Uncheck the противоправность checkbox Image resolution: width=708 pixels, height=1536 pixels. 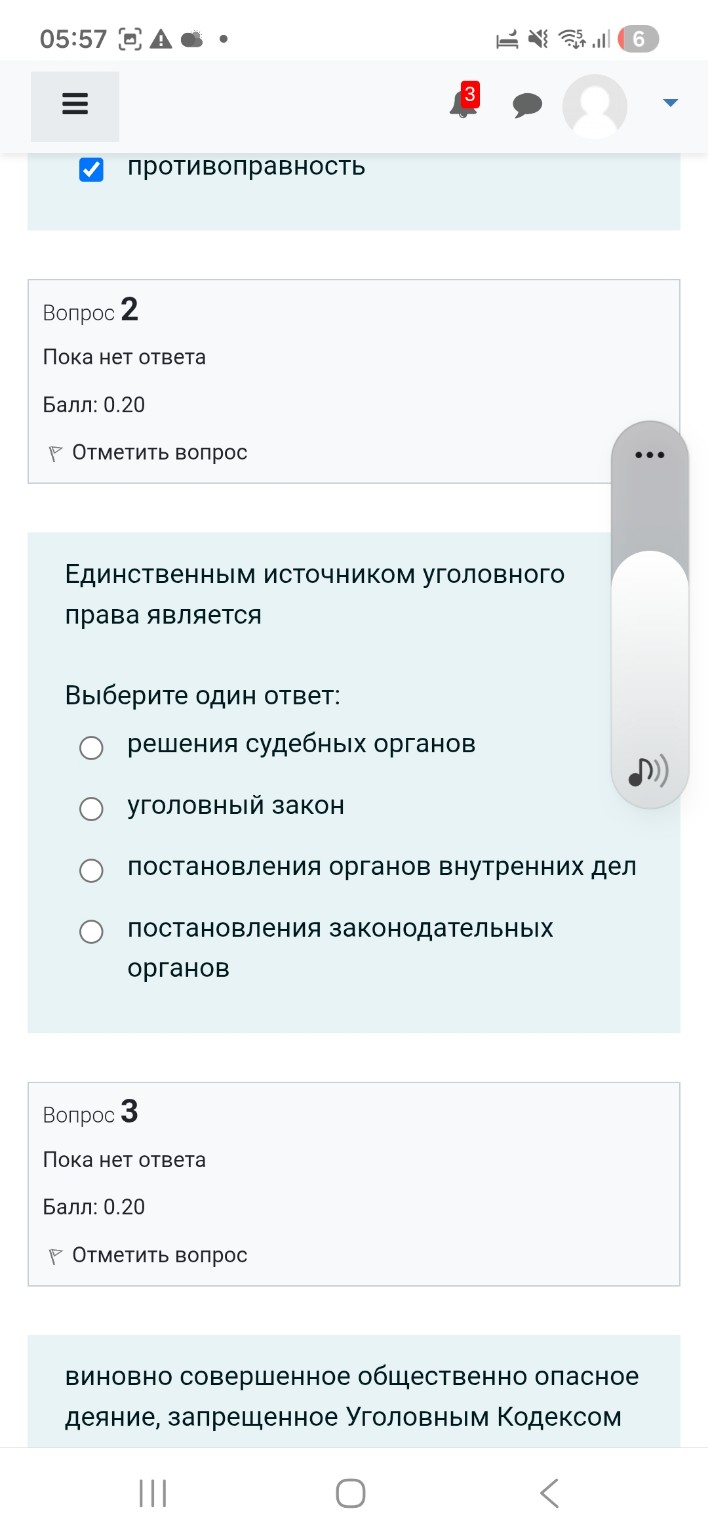[91, 169]
